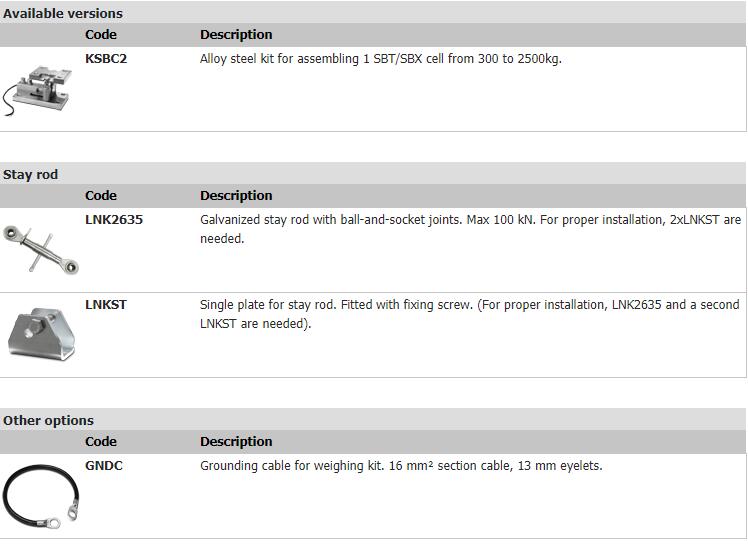Click Description column header under Available versions
This screenshot has width=748, height=547.
[x=236, y=34]
